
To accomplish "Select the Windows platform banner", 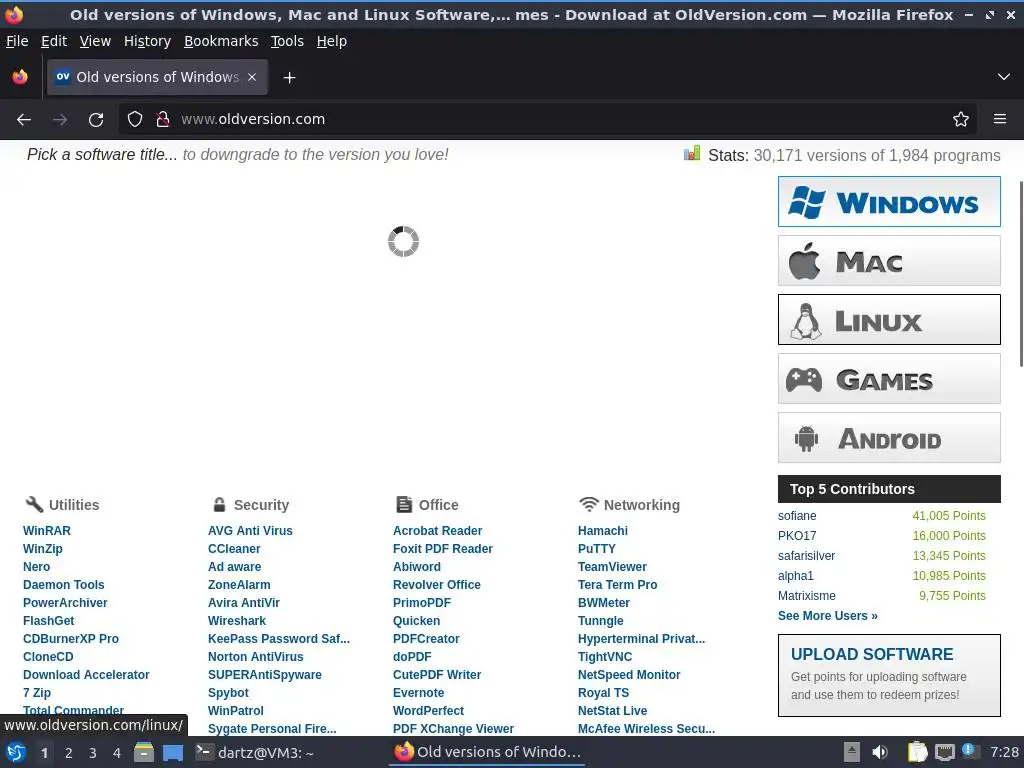I will 889,202.
